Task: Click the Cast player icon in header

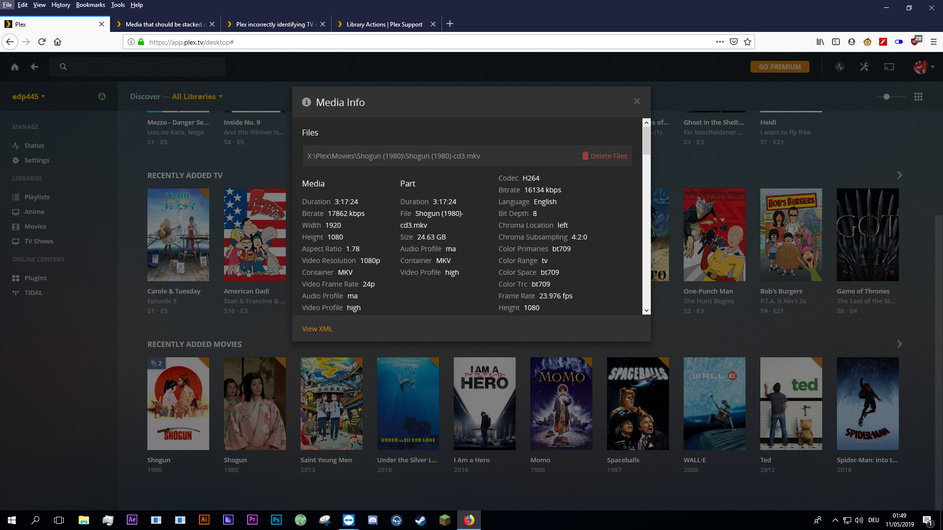Action: pyautogui.click(x=889, y=67)
